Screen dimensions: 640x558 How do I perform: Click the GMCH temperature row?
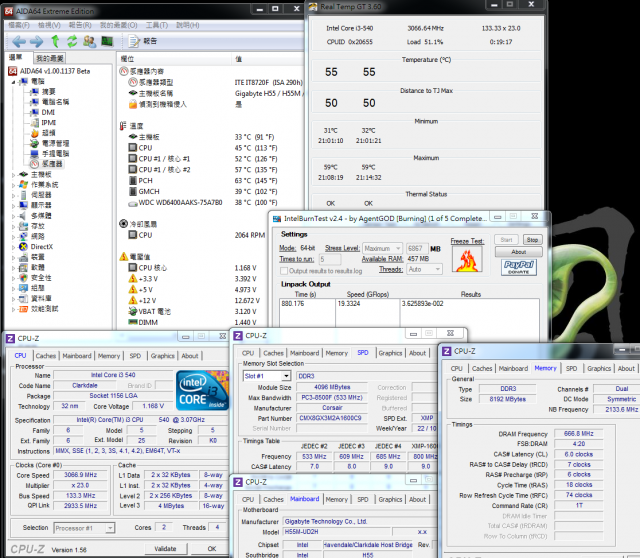click(x=204, y=191)
